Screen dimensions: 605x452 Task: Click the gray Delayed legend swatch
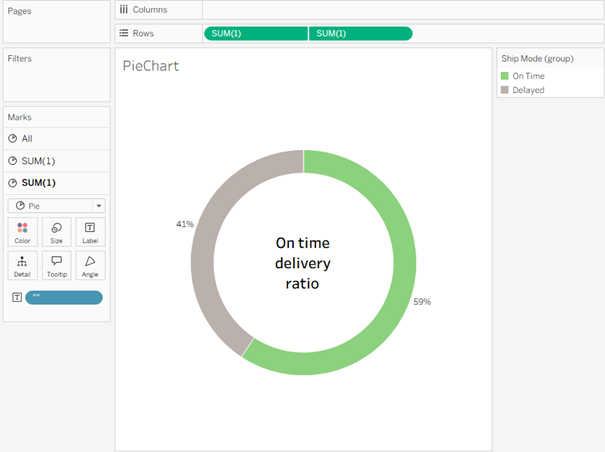point(505,90)
